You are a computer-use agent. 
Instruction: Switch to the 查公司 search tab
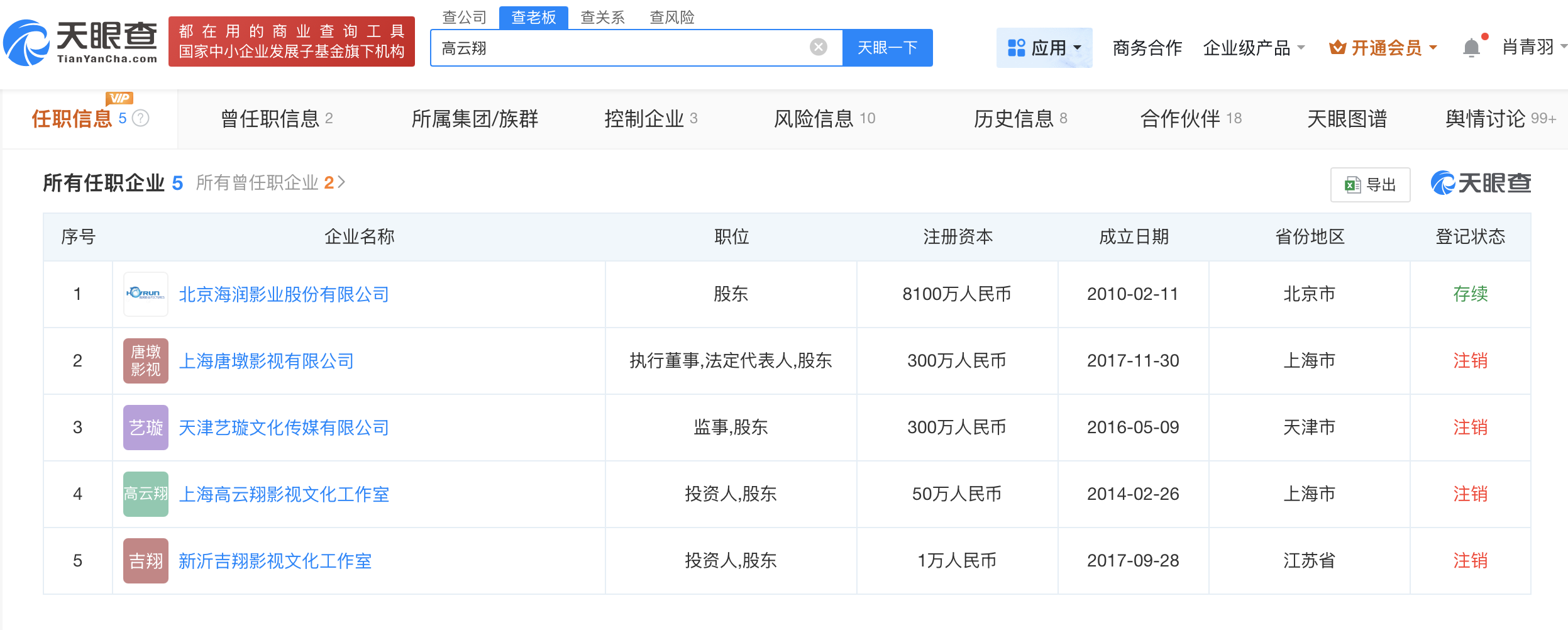pos(465,17)
